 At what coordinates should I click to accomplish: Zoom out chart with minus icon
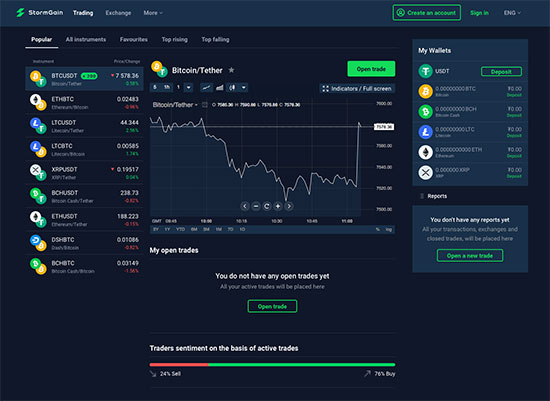coord(256,206)
